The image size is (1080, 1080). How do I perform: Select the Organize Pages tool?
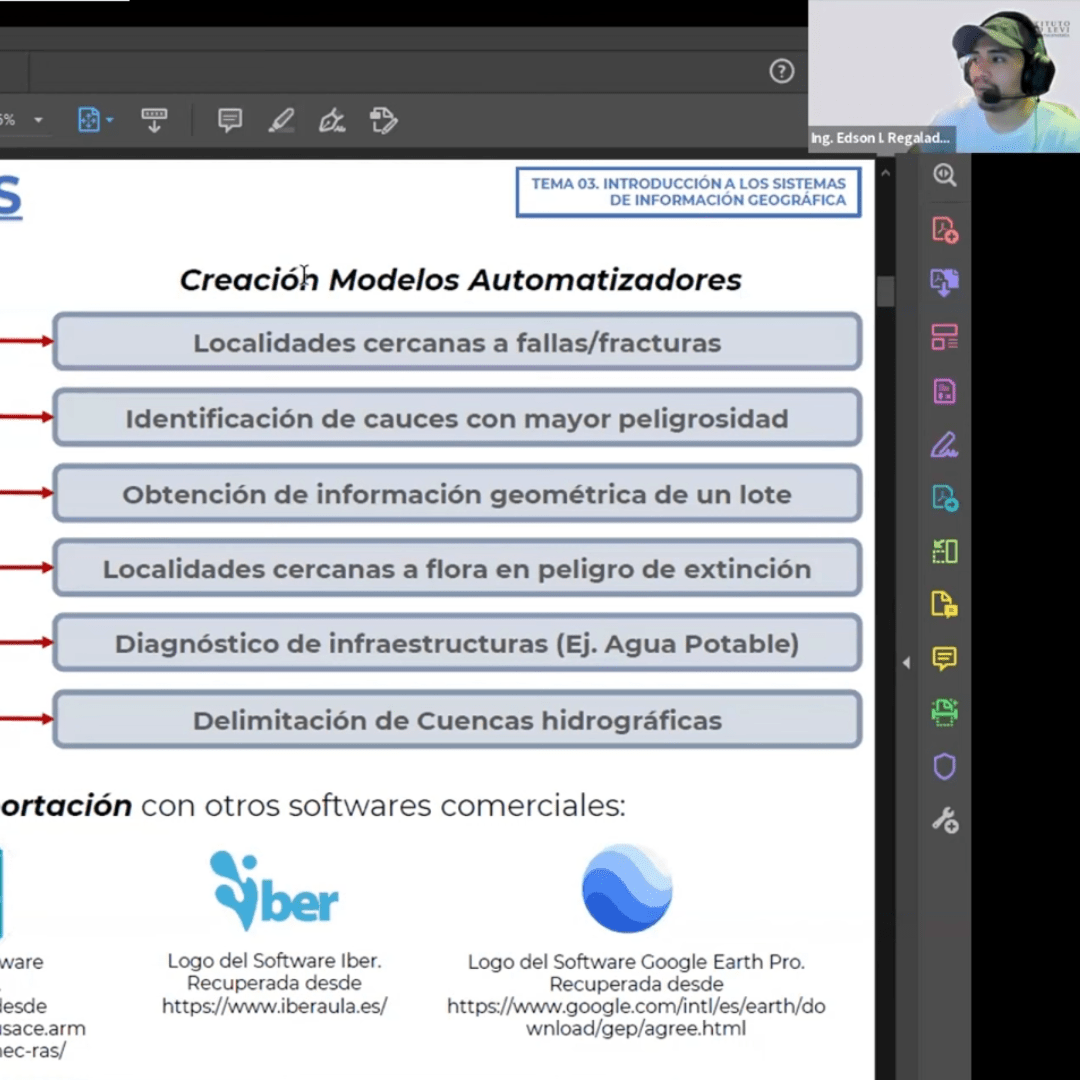pyautogui.click(x=945, y=337)
